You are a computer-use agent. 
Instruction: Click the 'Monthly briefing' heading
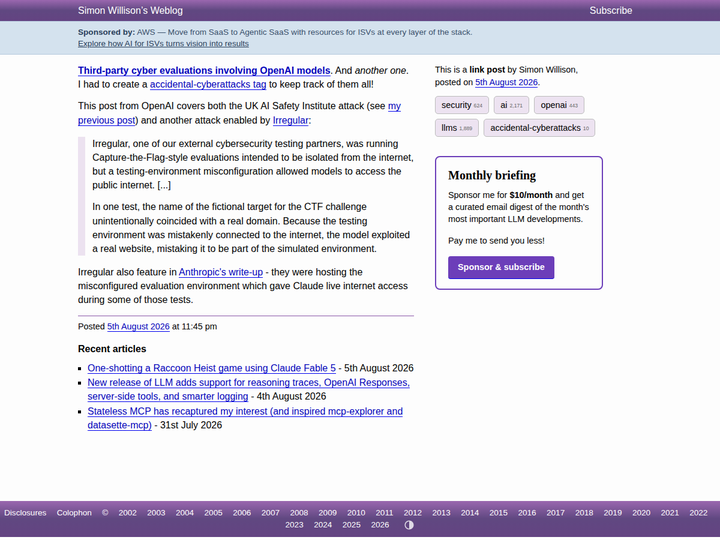(x=492, y=175)
